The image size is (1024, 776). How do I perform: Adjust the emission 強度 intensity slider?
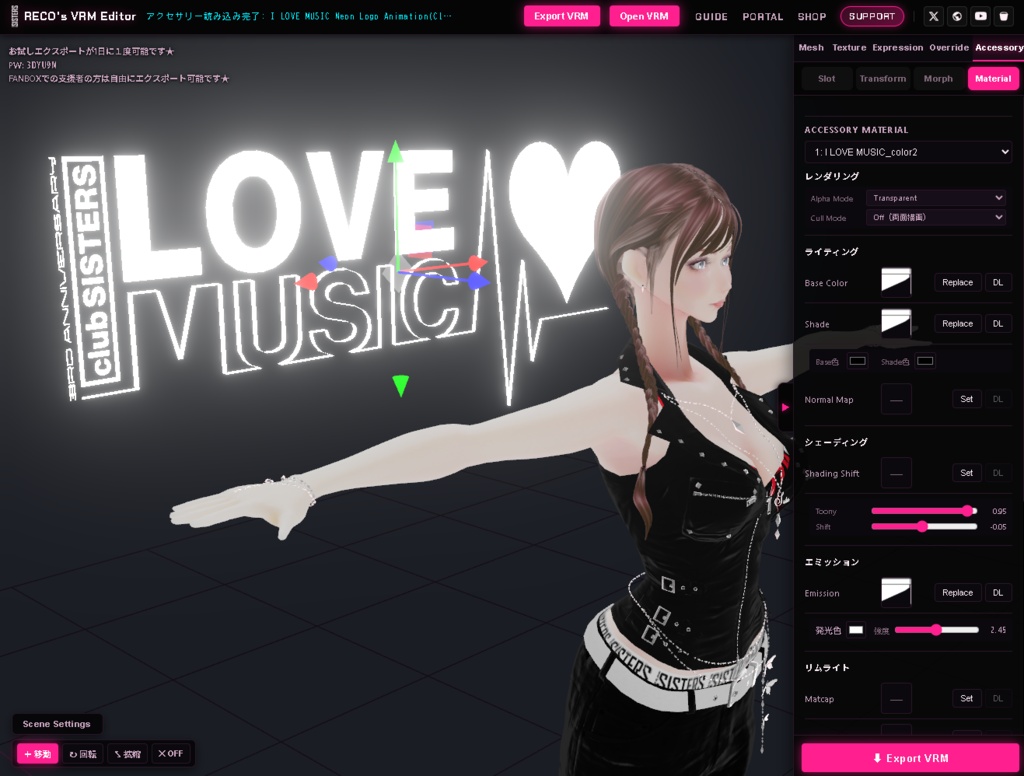point(936,630)
